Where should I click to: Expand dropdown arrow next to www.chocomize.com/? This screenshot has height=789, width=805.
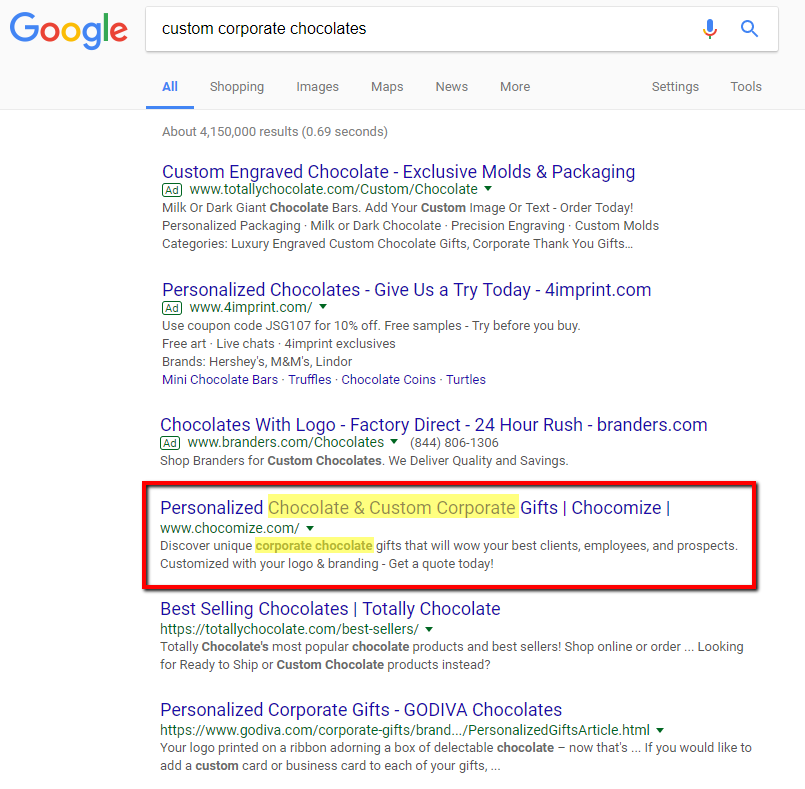pos(310,528)
